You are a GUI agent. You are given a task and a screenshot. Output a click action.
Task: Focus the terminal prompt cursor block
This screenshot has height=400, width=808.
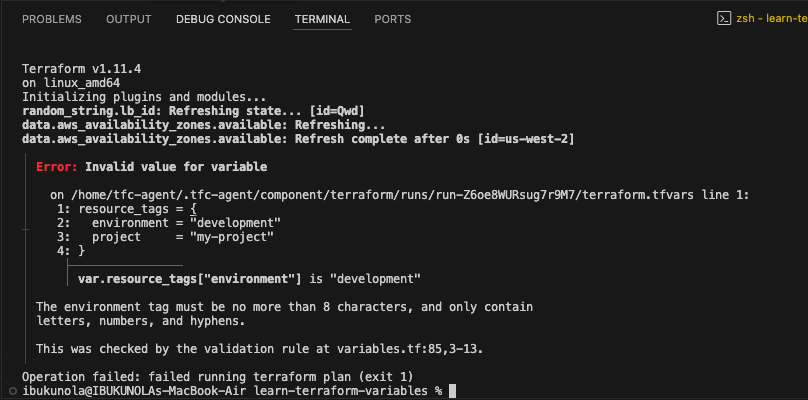452,391
